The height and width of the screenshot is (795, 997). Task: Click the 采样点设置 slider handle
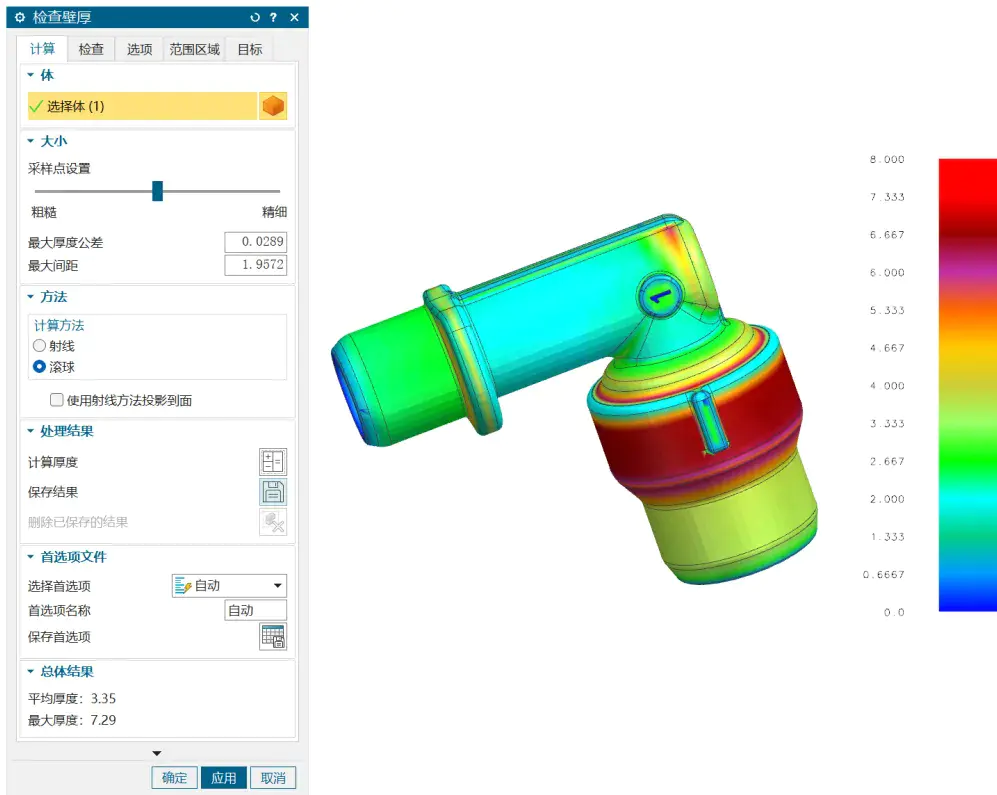point(158,191)
